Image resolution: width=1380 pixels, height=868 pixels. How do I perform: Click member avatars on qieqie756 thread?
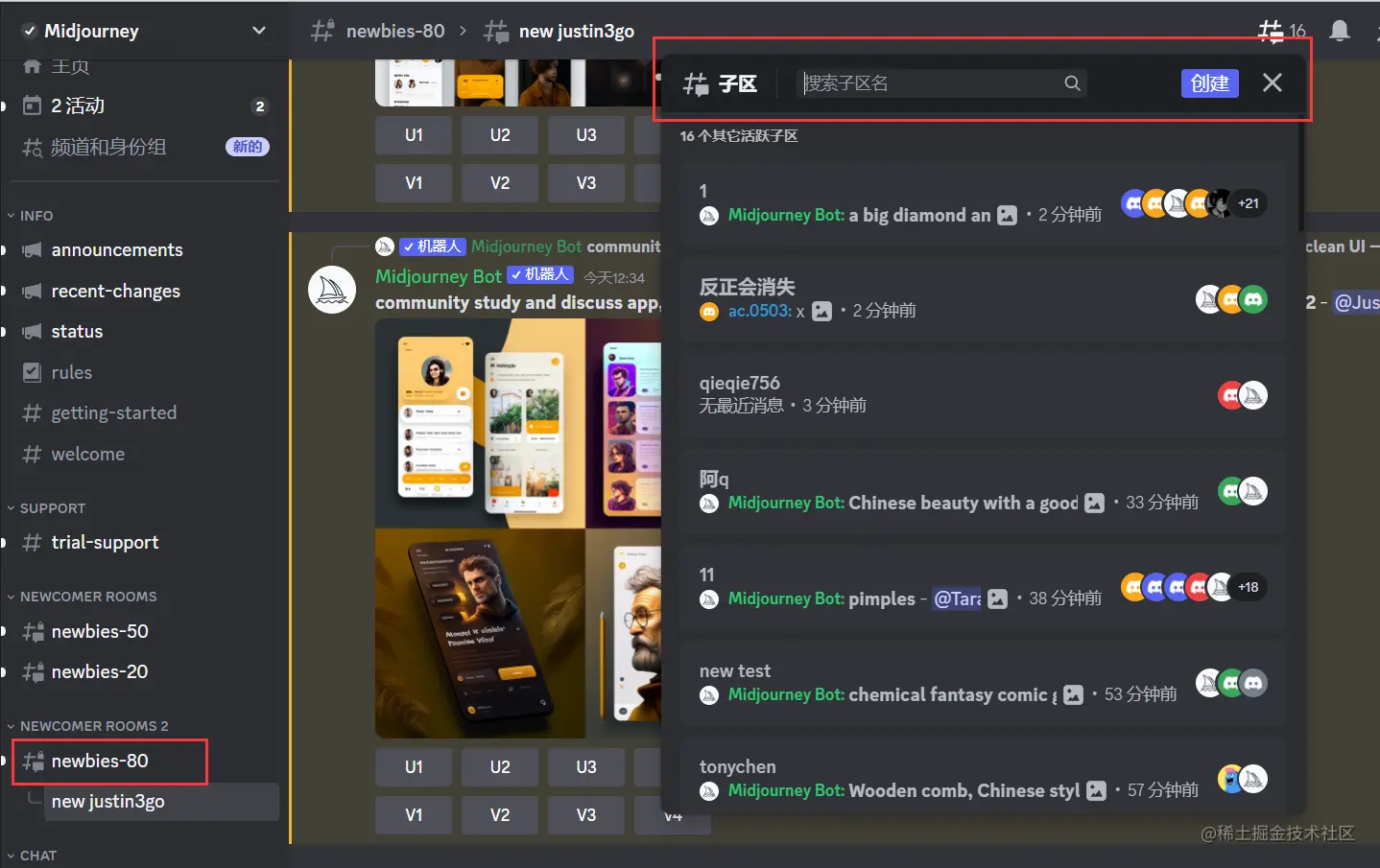pyautogui.click(x=1243, y=395)
